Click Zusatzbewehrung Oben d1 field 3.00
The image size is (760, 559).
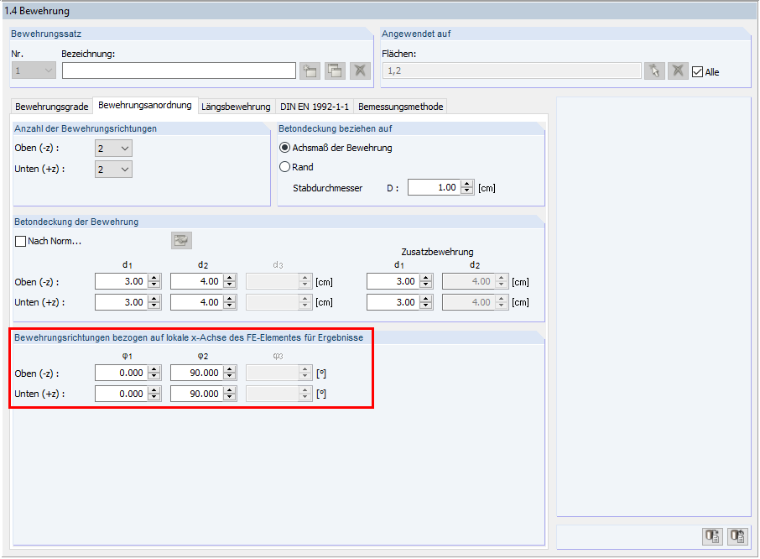click(393, 282)
